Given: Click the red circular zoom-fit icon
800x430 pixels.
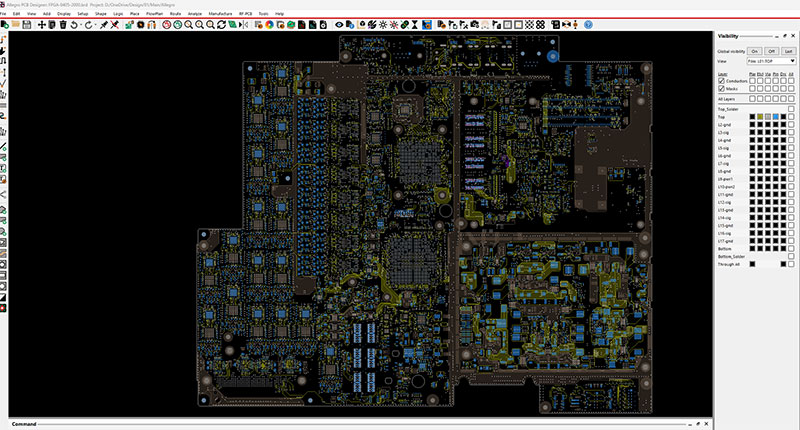Looking at the screenshot, I should (167, 24).
